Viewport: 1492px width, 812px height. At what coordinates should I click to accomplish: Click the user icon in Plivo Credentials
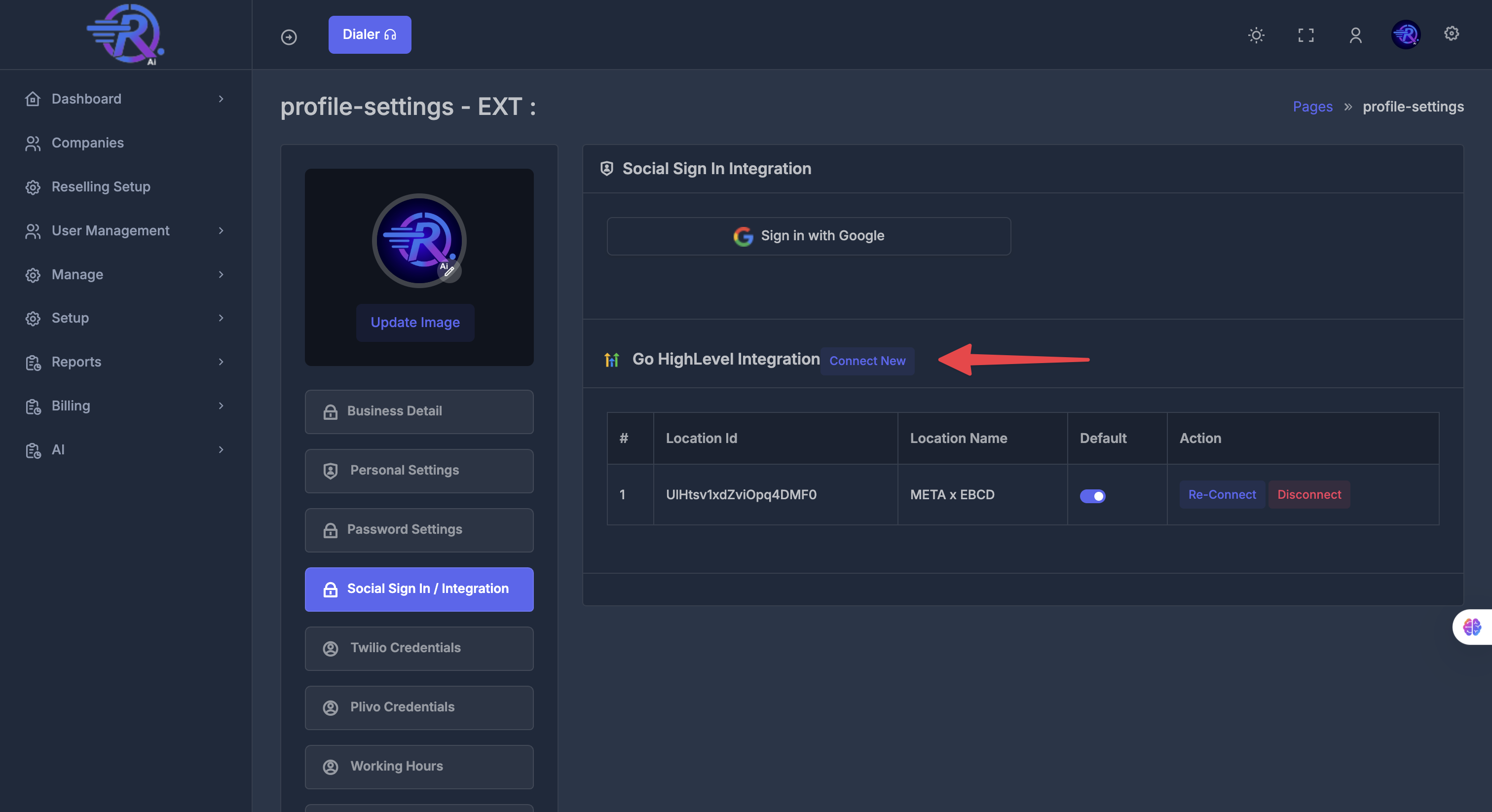[330, 707]
